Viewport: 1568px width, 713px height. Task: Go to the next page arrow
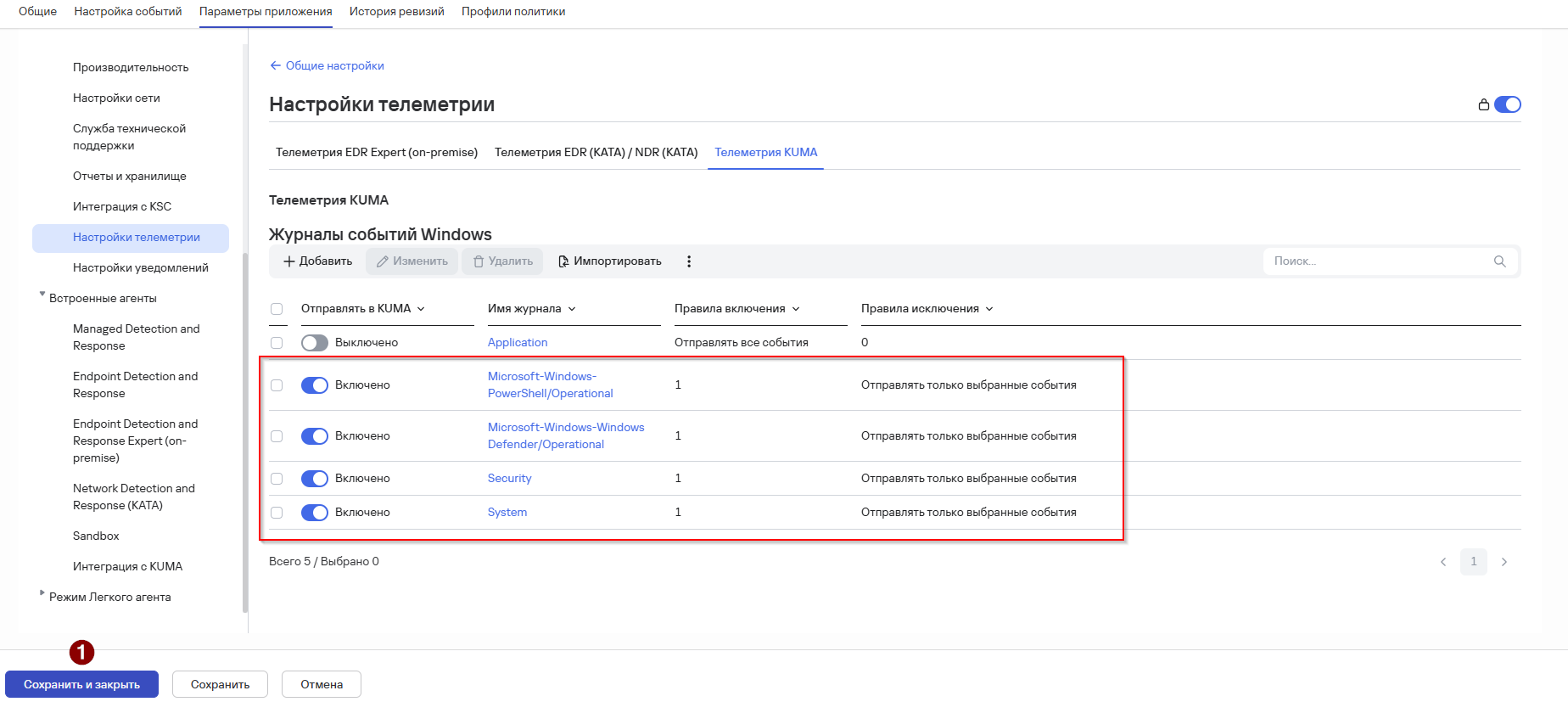pos(1504,562)
